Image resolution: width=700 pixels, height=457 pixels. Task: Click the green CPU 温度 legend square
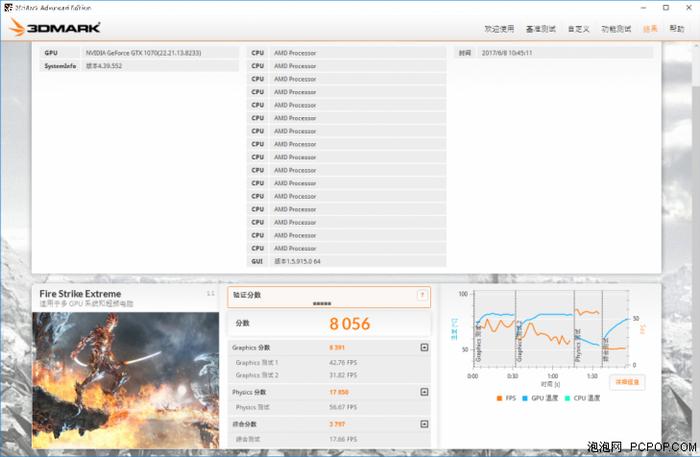click(567, 398)
